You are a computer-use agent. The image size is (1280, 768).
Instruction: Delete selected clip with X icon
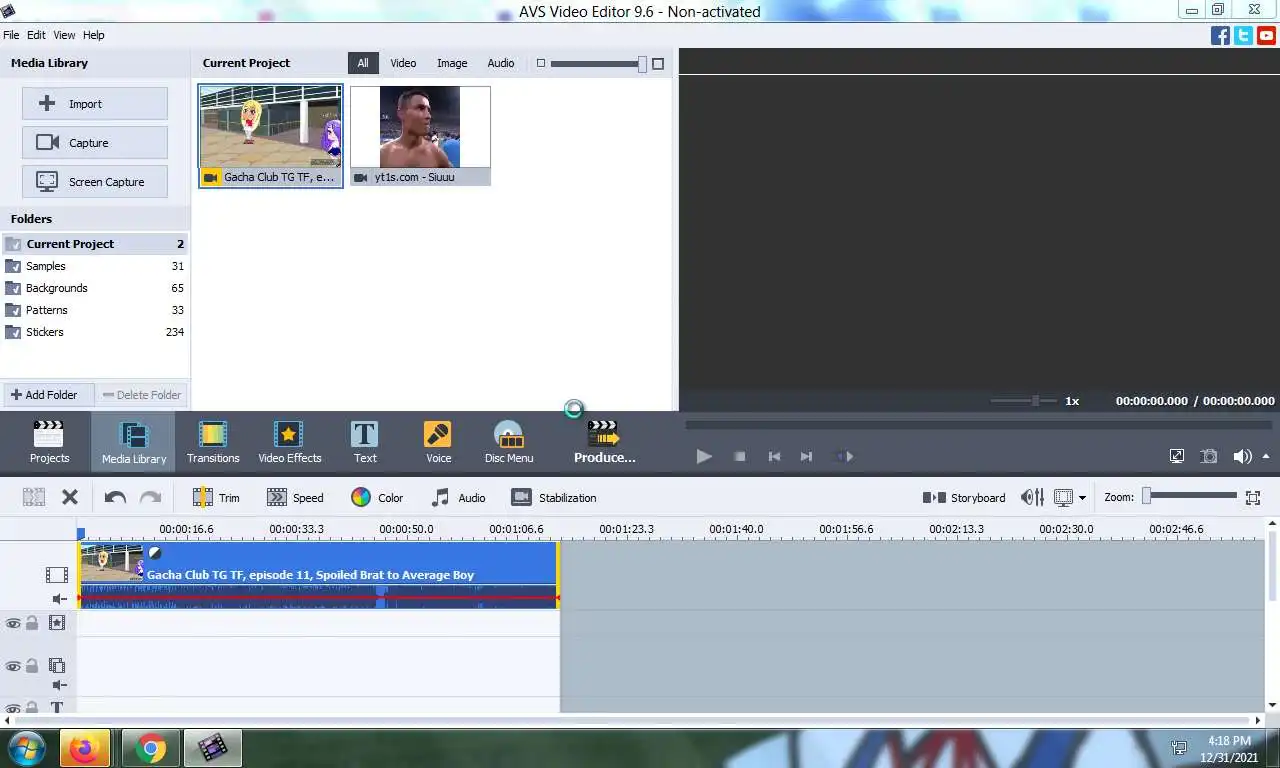click(70, 497)
